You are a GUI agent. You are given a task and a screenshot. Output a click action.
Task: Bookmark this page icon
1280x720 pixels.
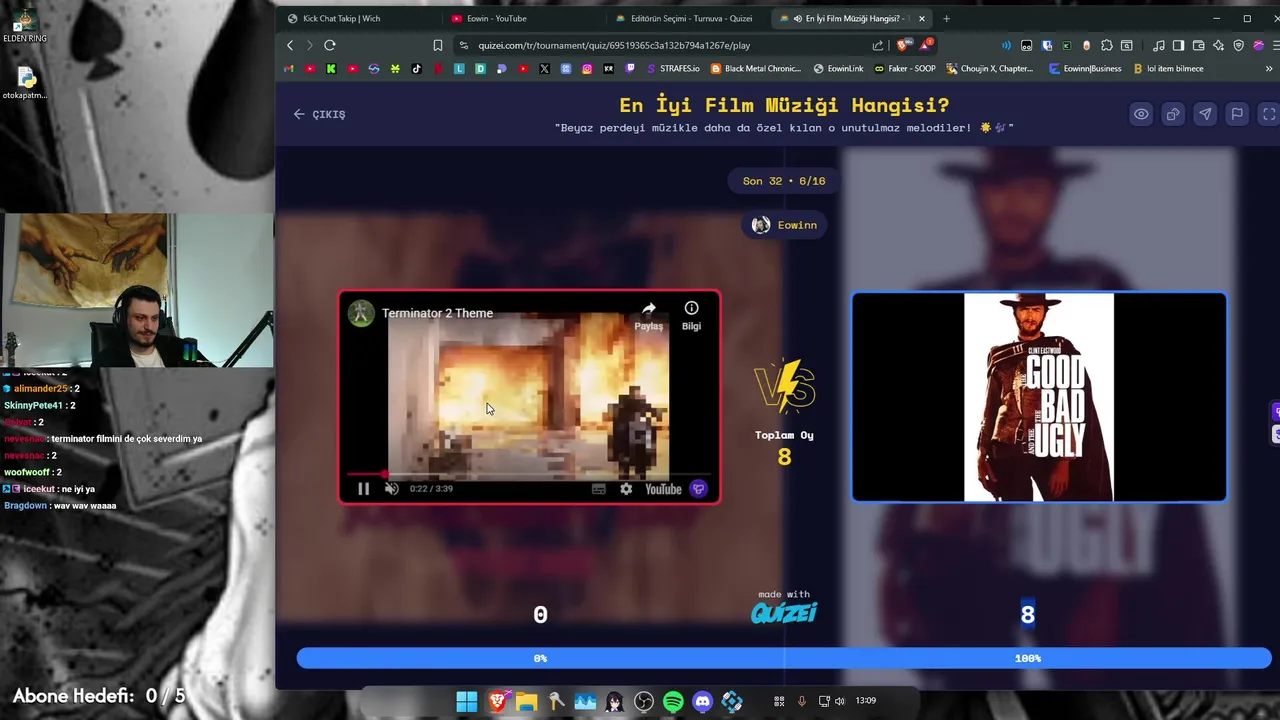pyautogui.click(x=437, y=45)
